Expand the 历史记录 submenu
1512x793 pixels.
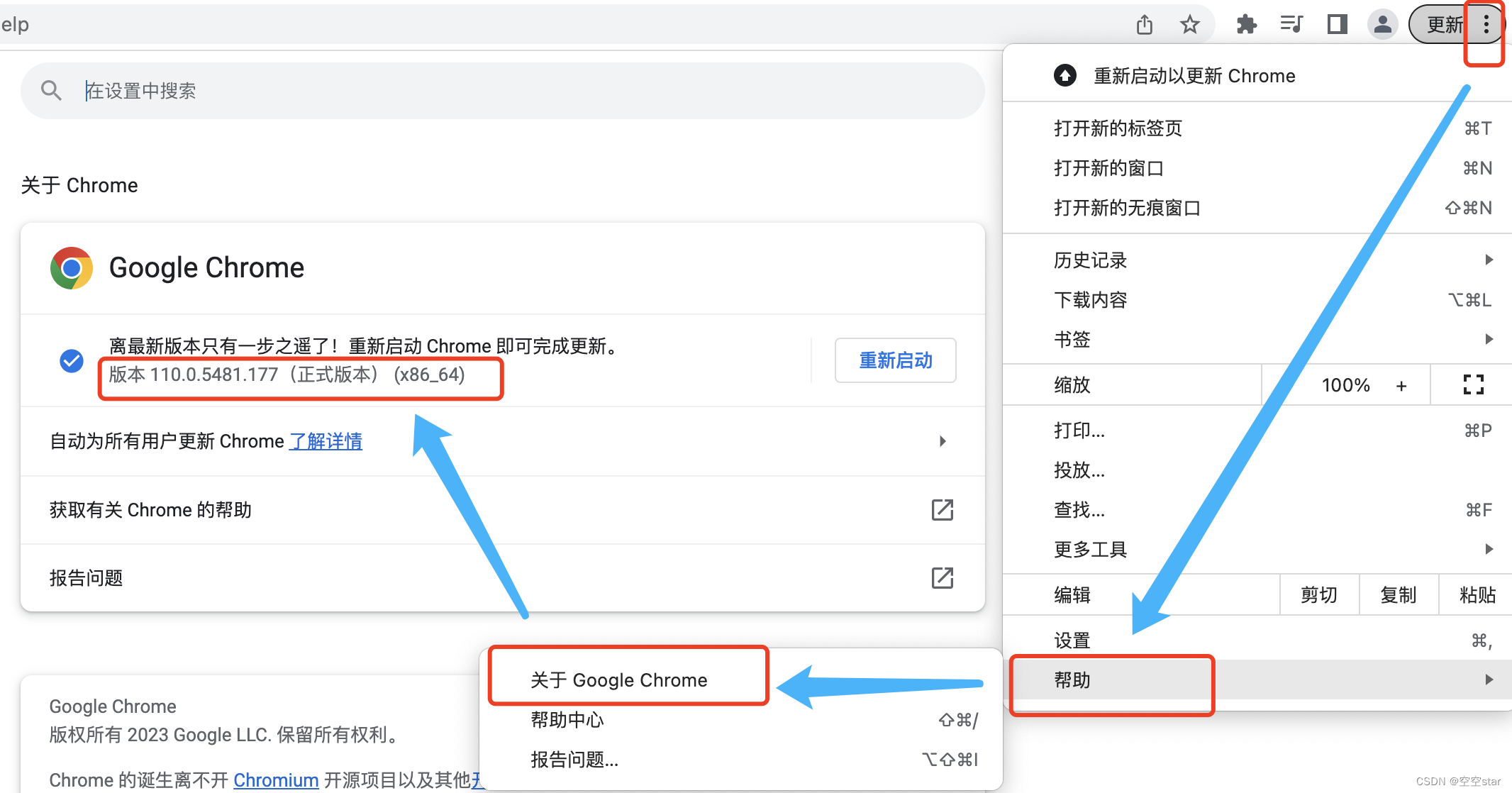coord(1257,260)
